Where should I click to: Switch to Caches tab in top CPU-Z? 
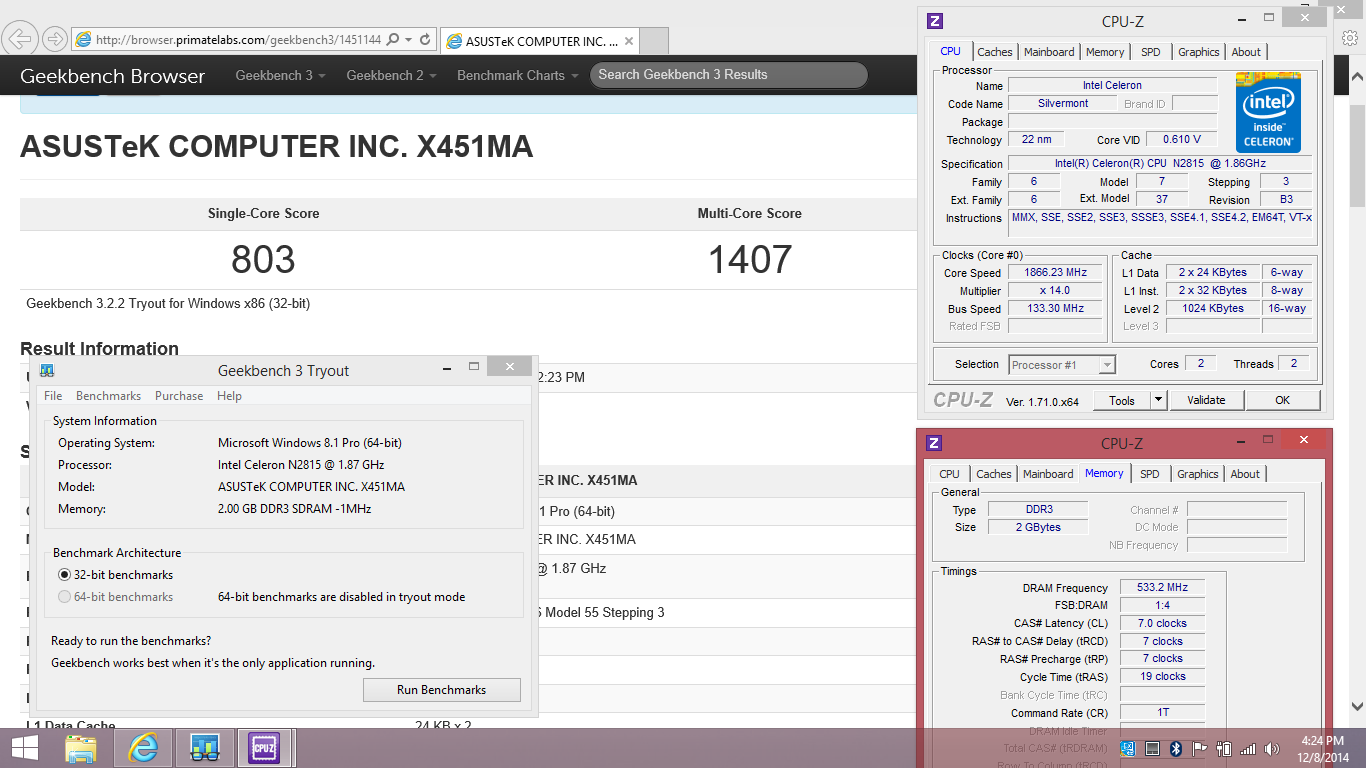(994, 52)
